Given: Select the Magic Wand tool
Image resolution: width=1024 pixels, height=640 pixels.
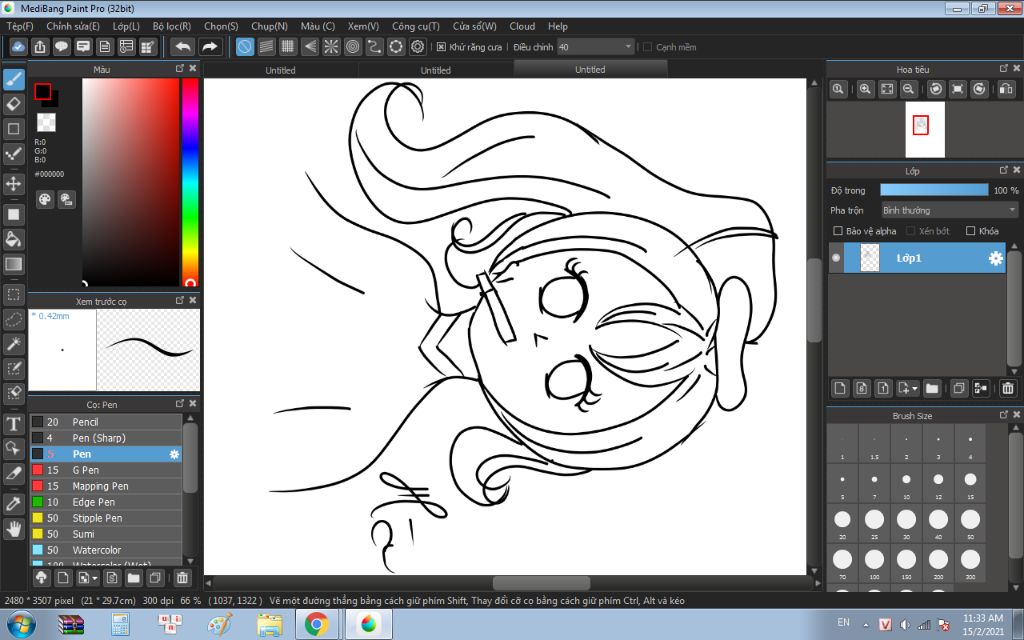Looking at the screenshot, I should coord(14,344).
